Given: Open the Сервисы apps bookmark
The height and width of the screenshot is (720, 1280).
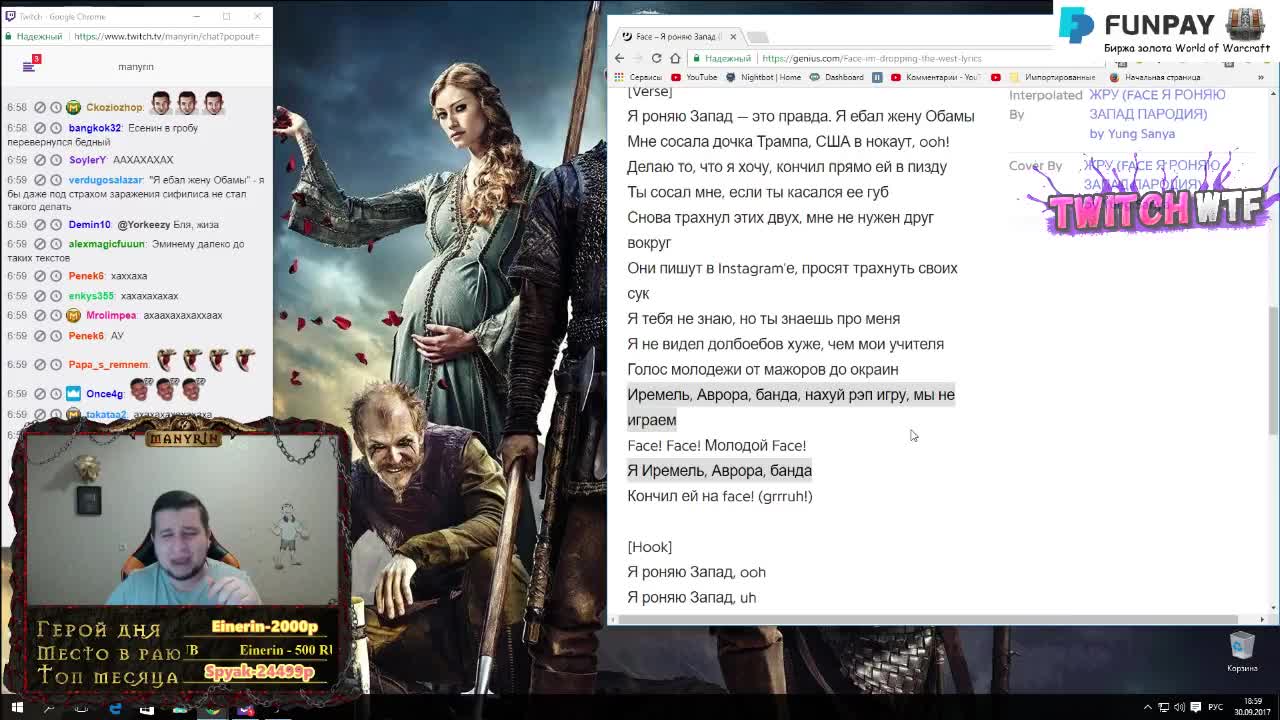Looking at the screenshot, I should pos(640,77).
